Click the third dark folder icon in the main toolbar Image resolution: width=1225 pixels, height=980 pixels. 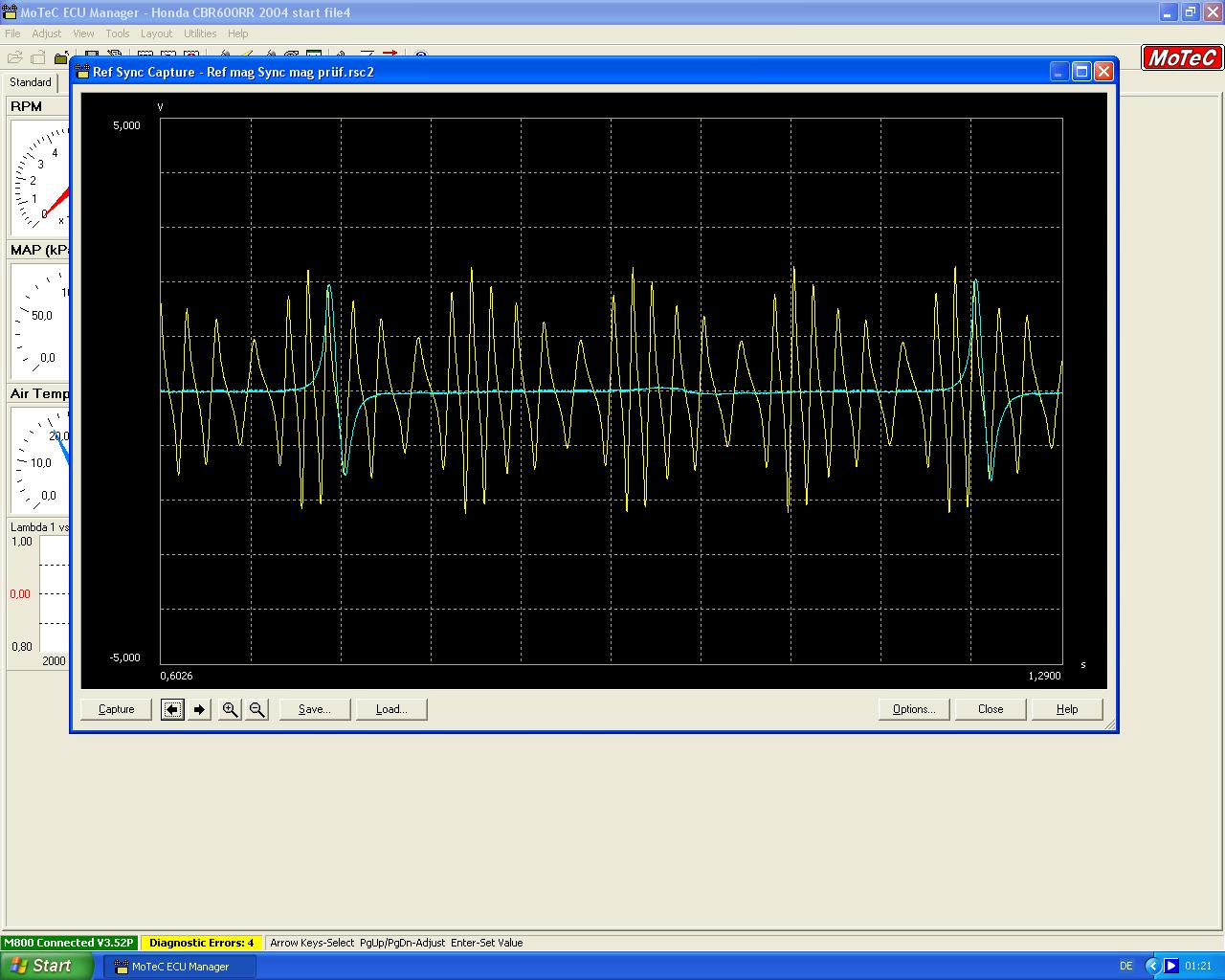pos(60,57)
